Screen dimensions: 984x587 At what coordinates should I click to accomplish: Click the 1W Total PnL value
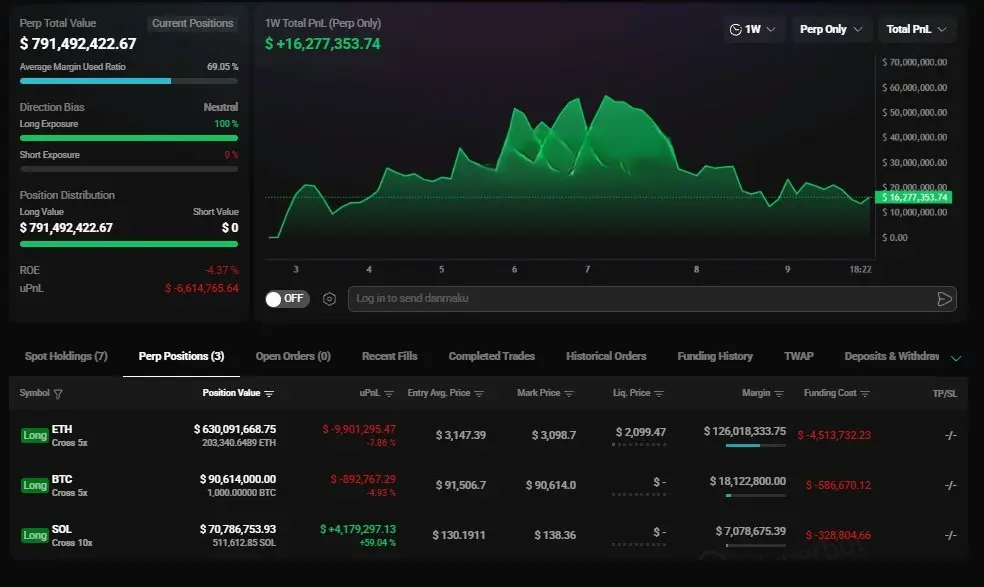click(x=323, y=44)
